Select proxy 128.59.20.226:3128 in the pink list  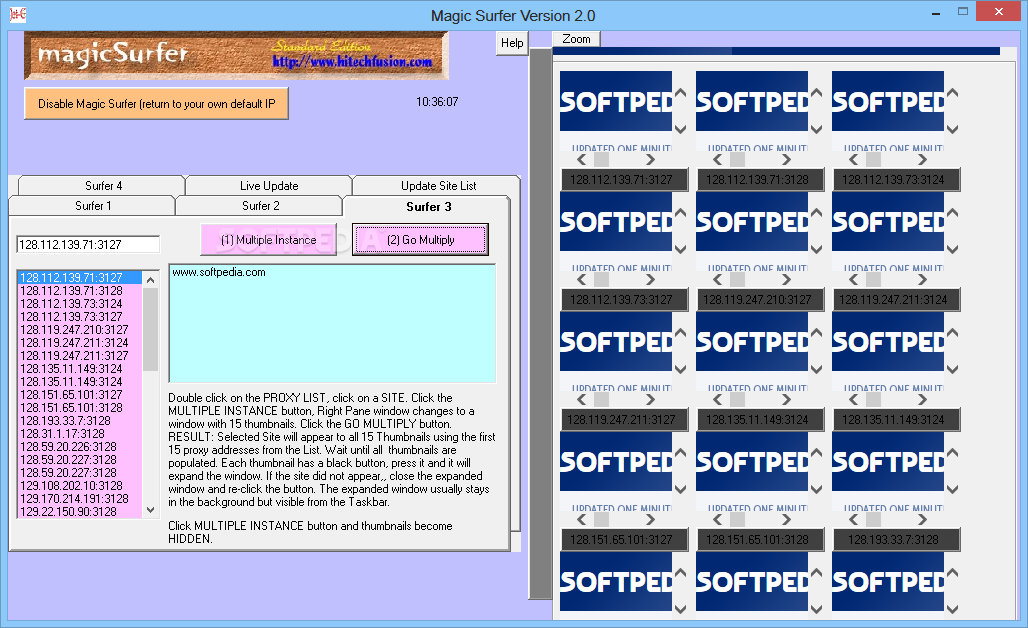point(80,446)
